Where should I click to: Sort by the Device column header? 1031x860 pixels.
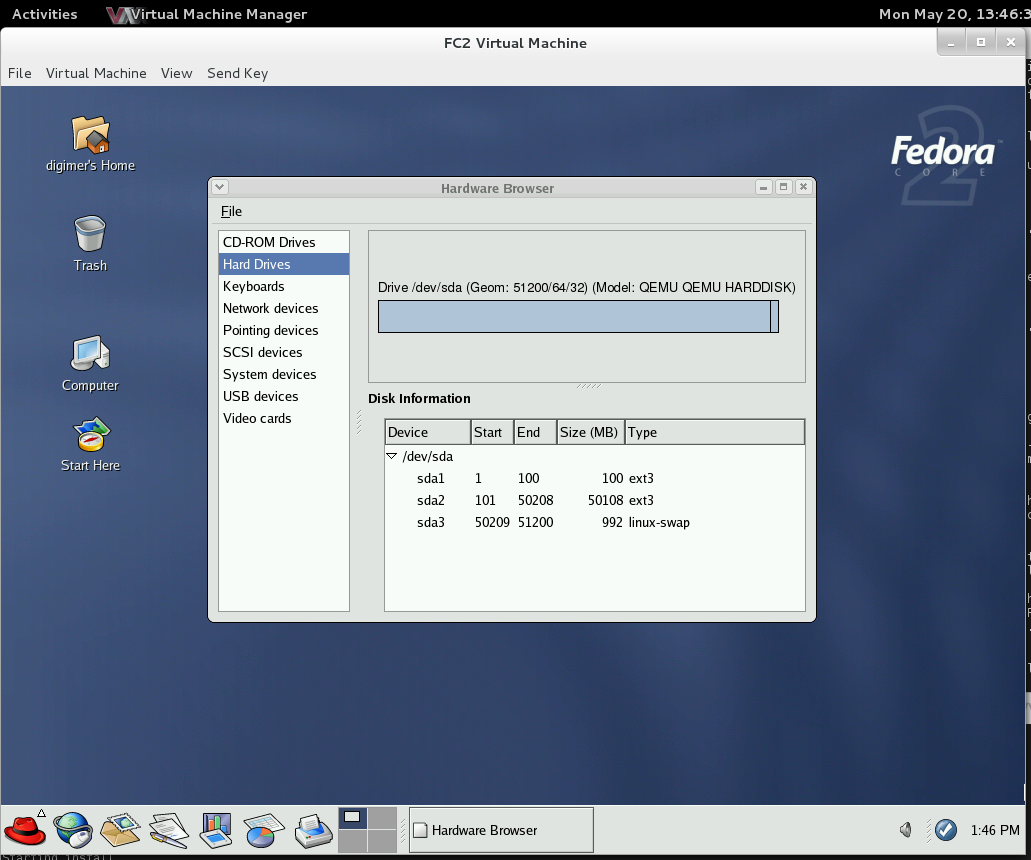(427, 432)
